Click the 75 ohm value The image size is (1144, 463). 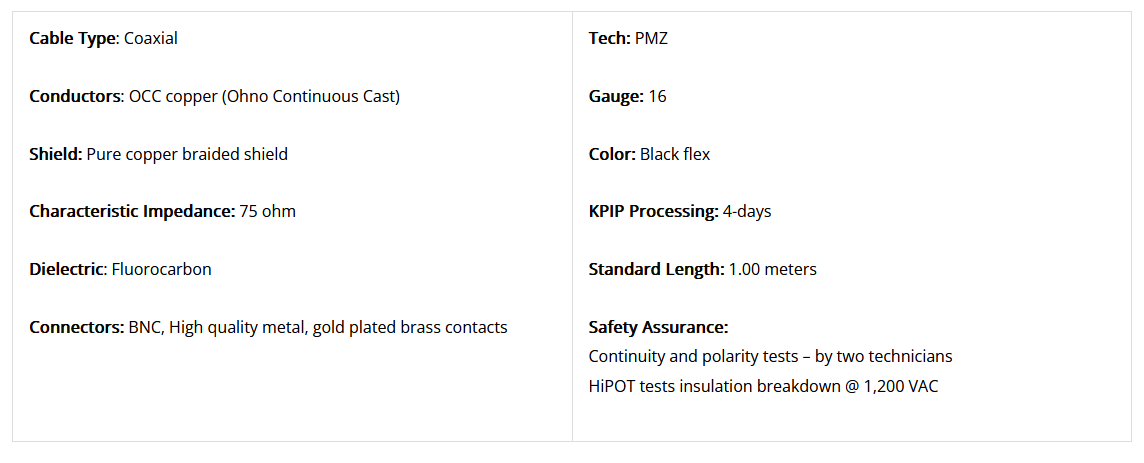click(x=268, y=212)
